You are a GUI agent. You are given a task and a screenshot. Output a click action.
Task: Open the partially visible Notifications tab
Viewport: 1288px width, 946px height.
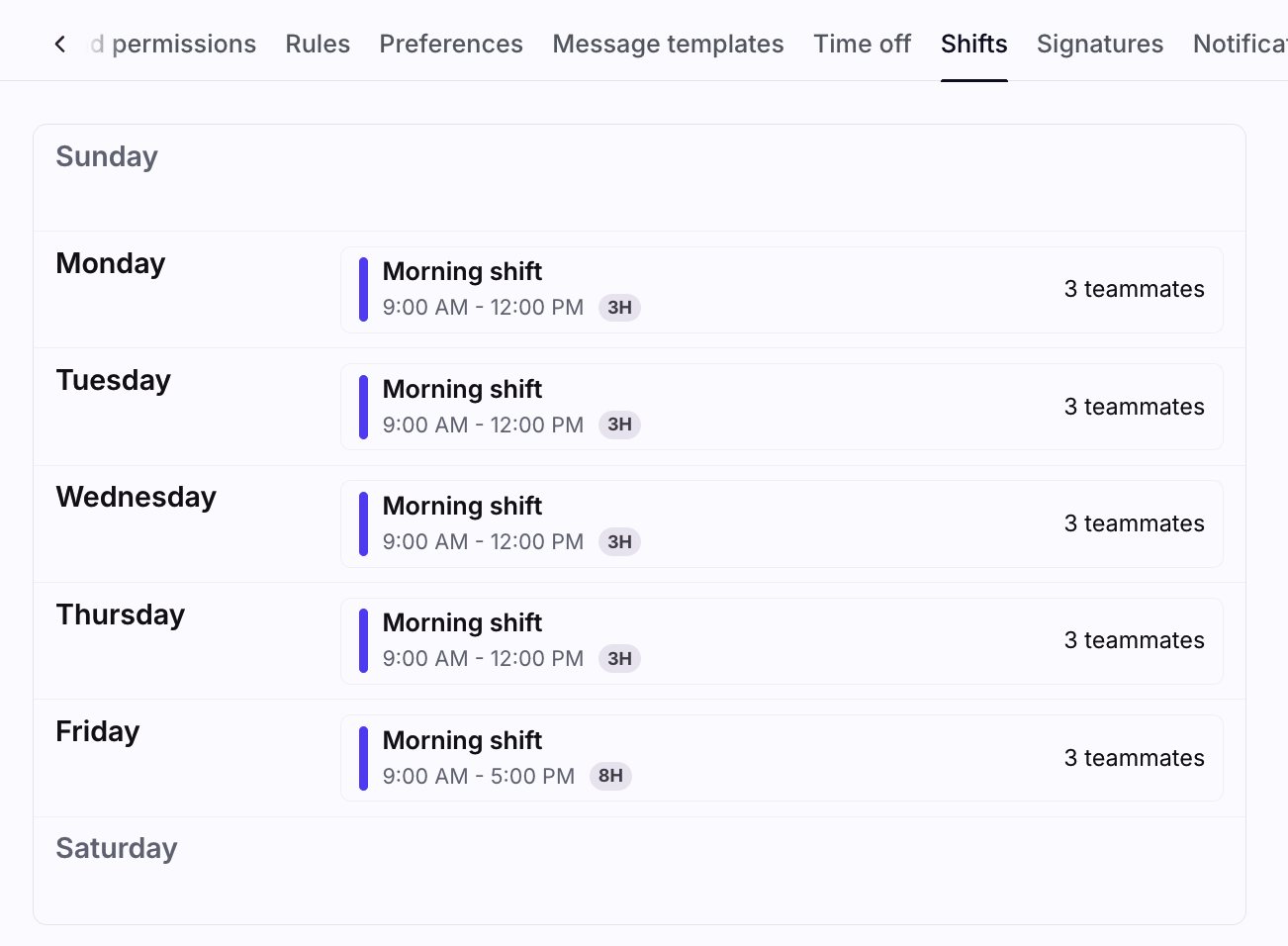point(1239,45)
